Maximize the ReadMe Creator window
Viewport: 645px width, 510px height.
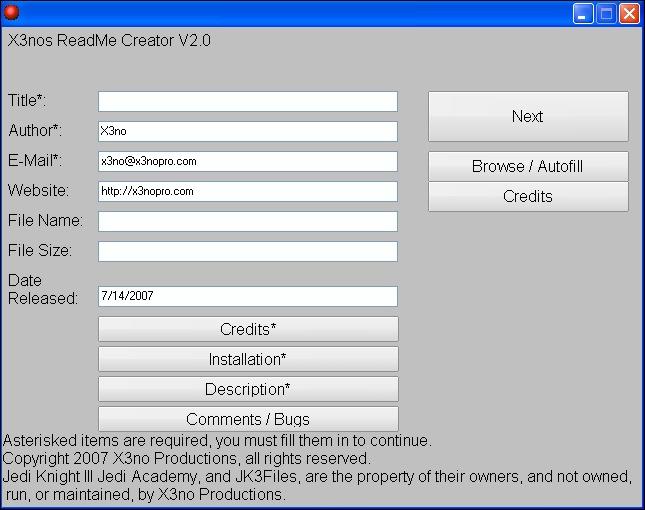click(606, 13)
